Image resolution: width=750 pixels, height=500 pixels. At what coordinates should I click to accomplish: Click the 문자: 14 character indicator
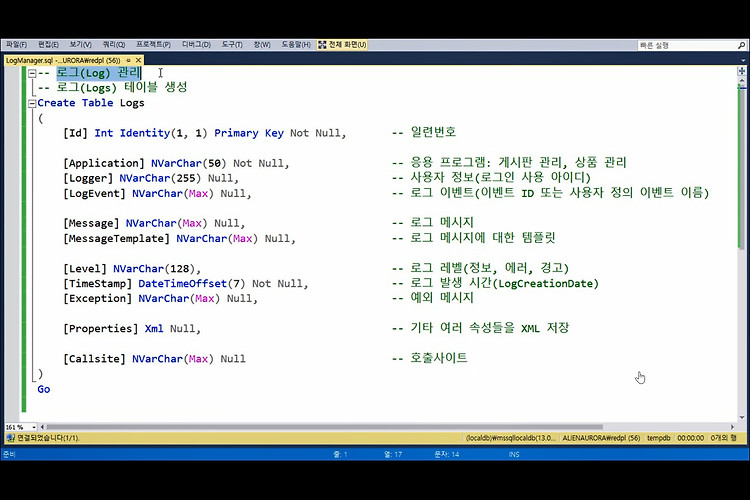click(x=446, y=454)
